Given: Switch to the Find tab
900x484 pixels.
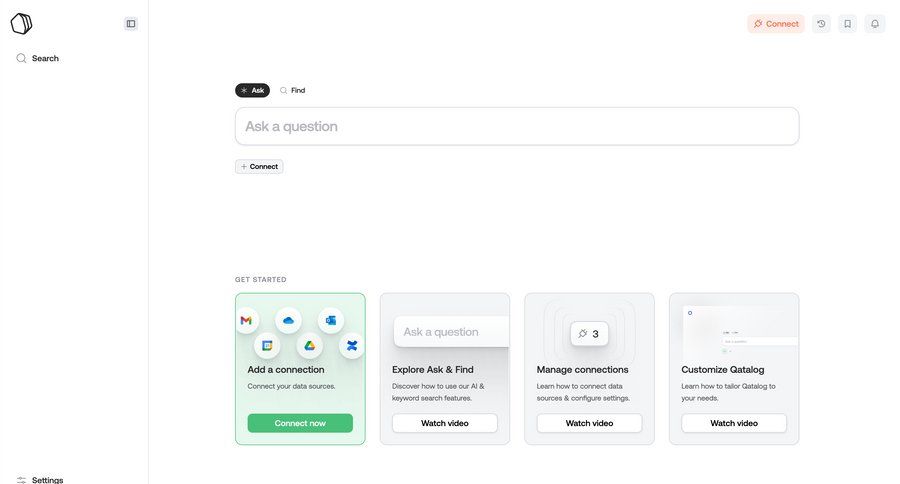Looking at the screenshot, I should 292,90.
